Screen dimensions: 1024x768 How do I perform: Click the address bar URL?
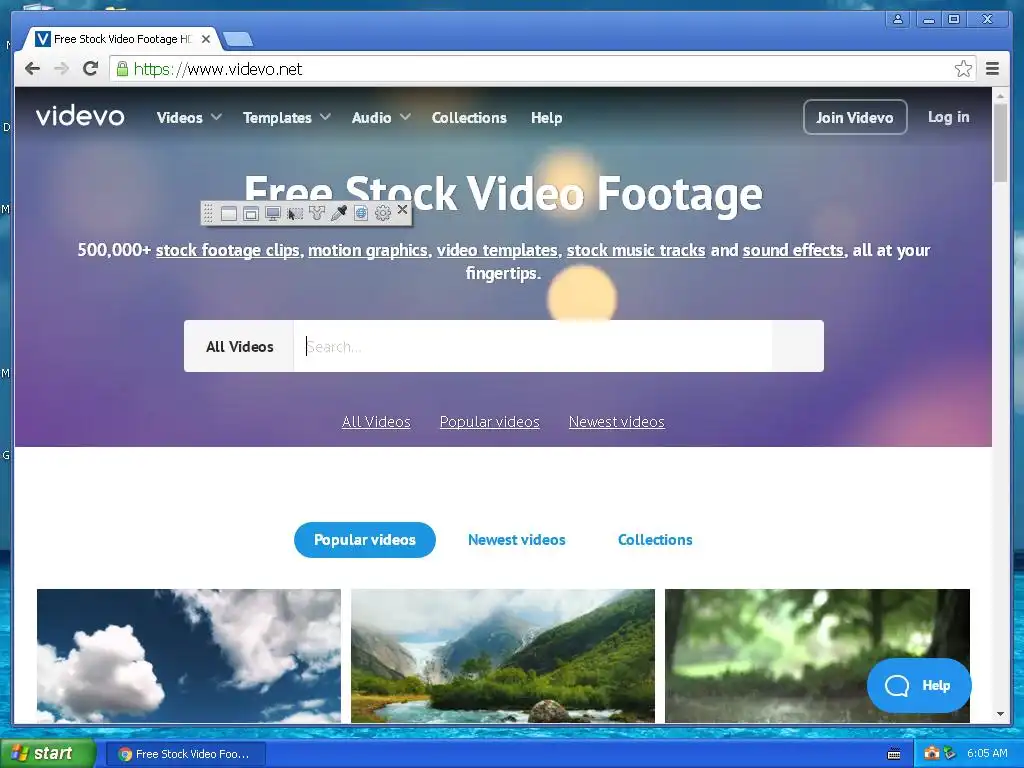(x=217, y=69)
